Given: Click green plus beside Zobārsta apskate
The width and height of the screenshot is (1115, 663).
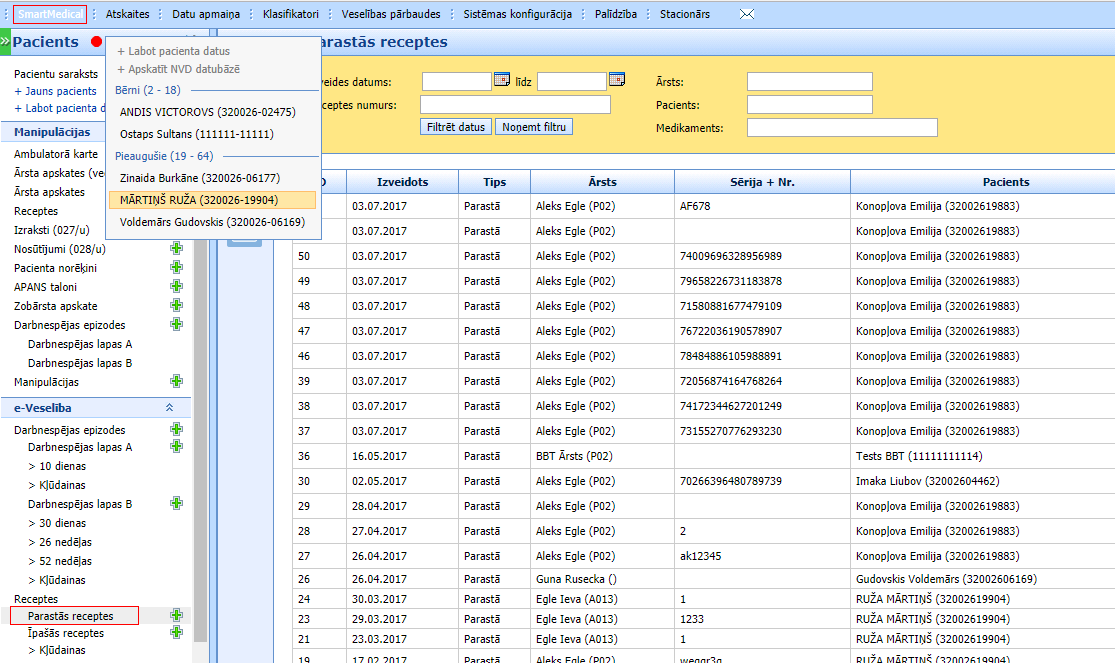Looking at the screenshot, I should tap(177, 305).
